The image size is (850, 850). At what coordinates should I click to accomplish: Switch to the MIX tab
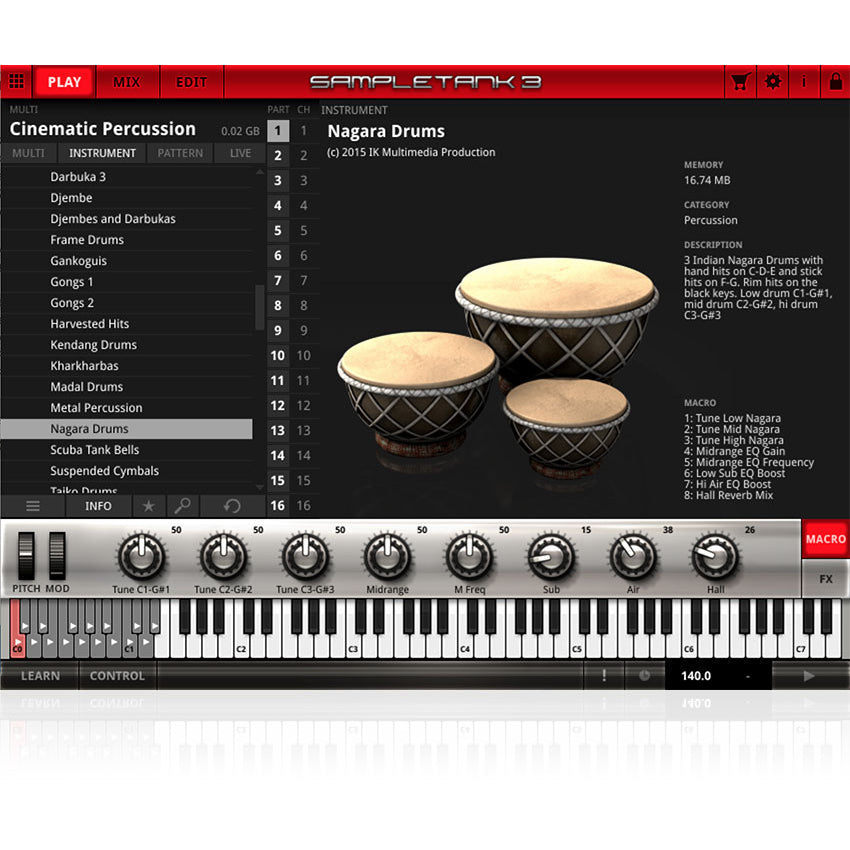127,81
